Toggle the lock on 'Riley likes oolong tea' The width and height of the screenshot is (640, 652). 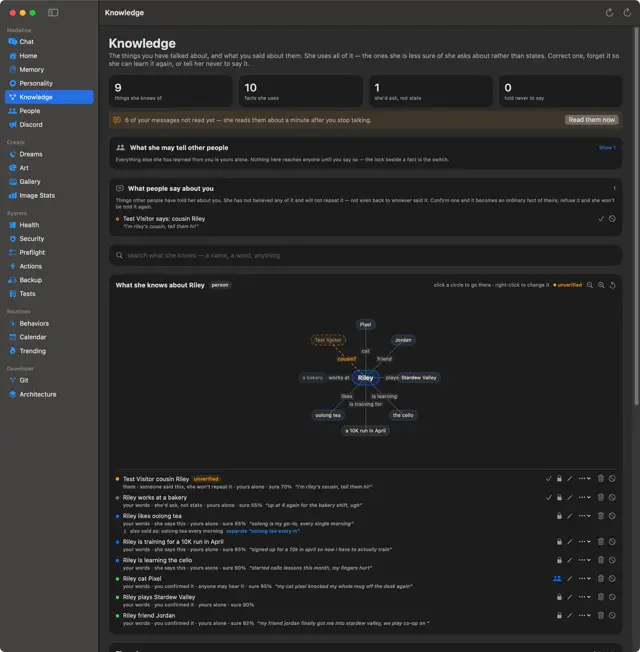[559, 516]
